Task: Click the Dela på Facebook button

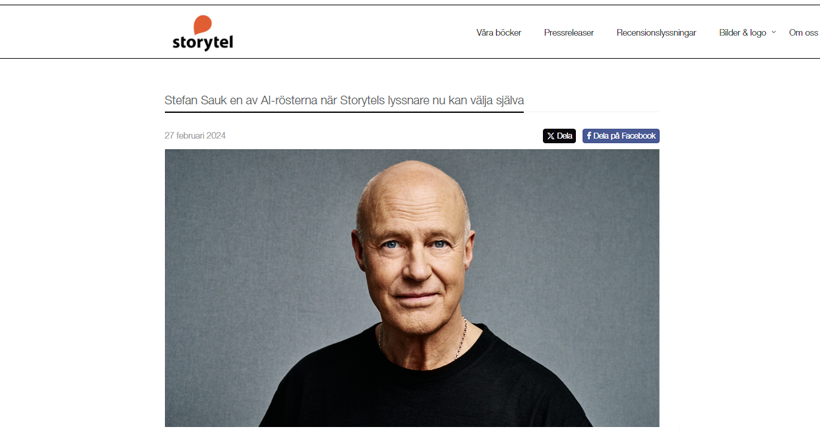Action: [621, 136]
